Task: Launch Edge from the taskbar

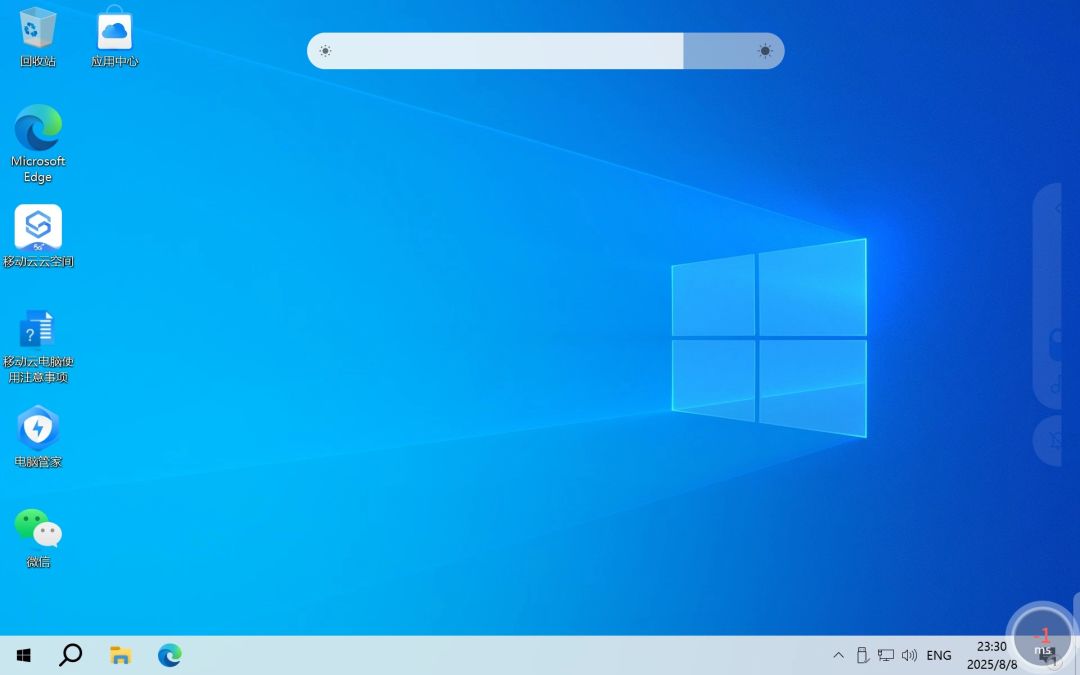Action: pyautogui.click(x=169, y=655)
